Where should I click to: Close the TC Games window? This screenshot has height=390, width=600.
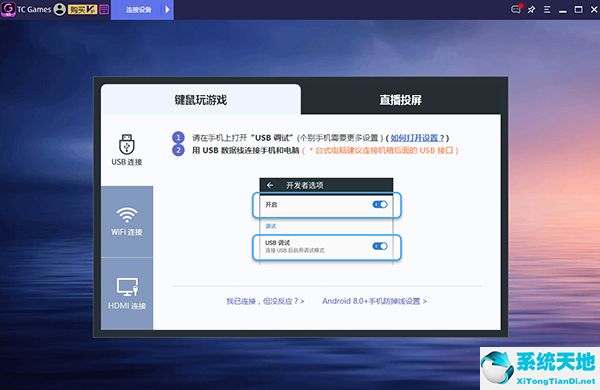594,10
